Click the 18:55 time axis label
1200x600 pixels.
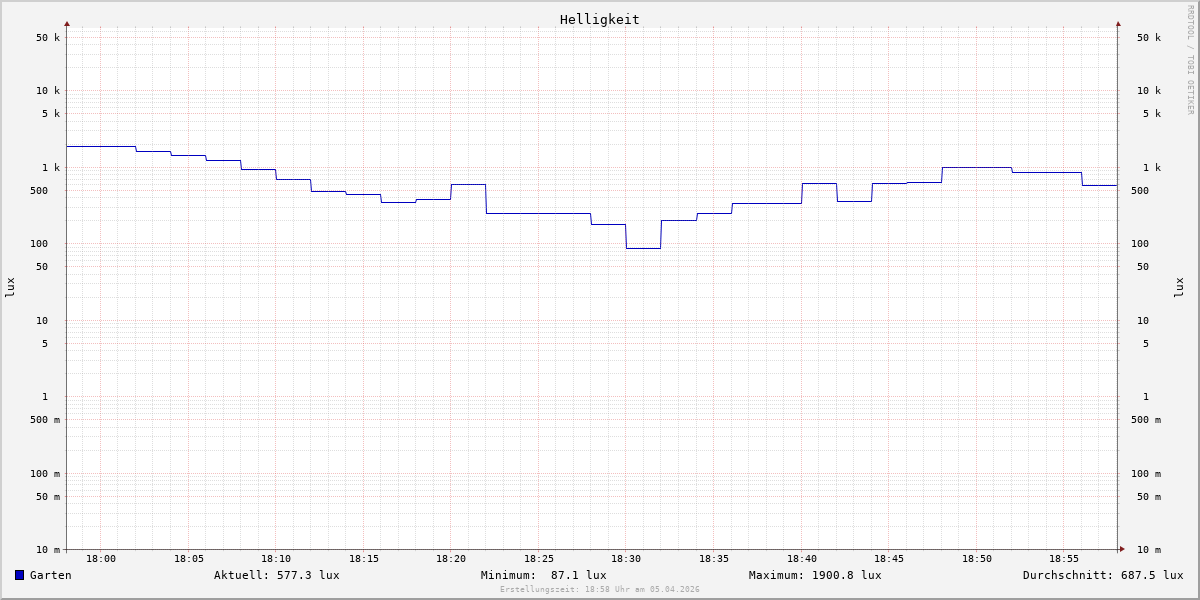pos(1064,559)
